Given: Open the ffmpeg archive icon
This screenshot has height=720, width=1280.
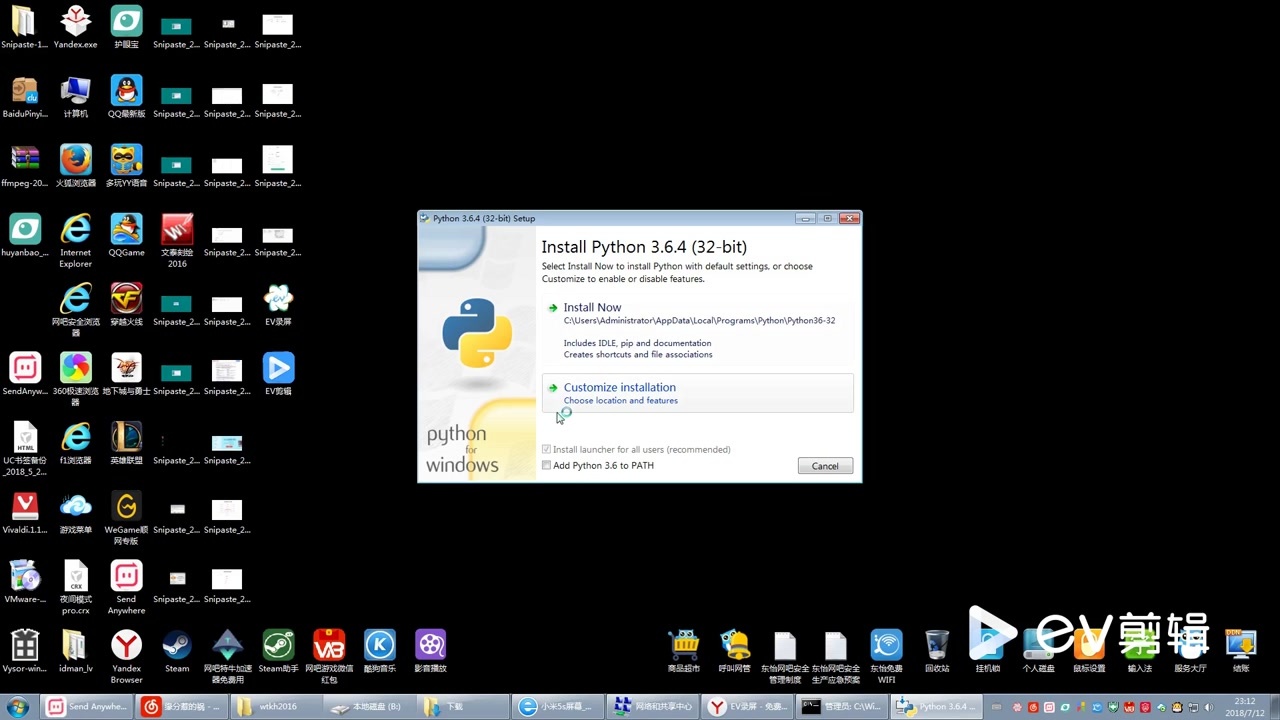Looking at the screenshot, I should tap(25, 166).
